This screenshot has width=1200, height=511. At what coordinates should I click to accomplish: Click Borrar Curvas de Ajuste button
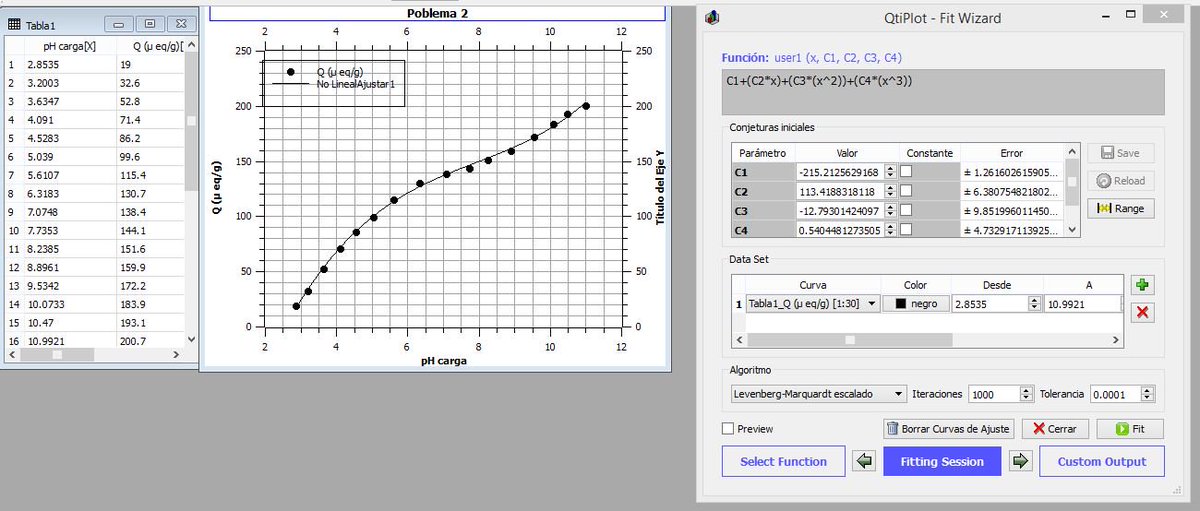949,428
